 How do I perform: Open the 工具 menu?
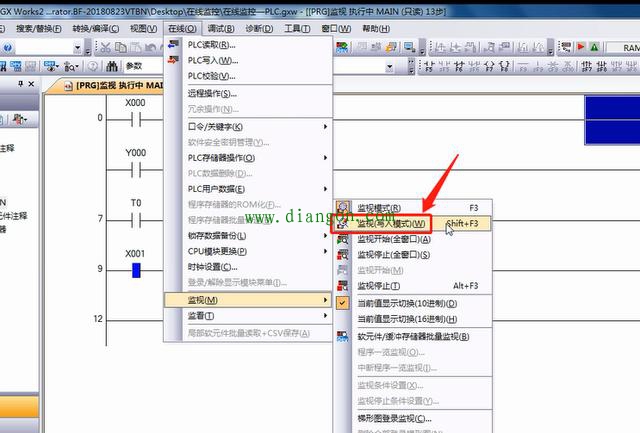pyautogui.click(x=297, y=29)
